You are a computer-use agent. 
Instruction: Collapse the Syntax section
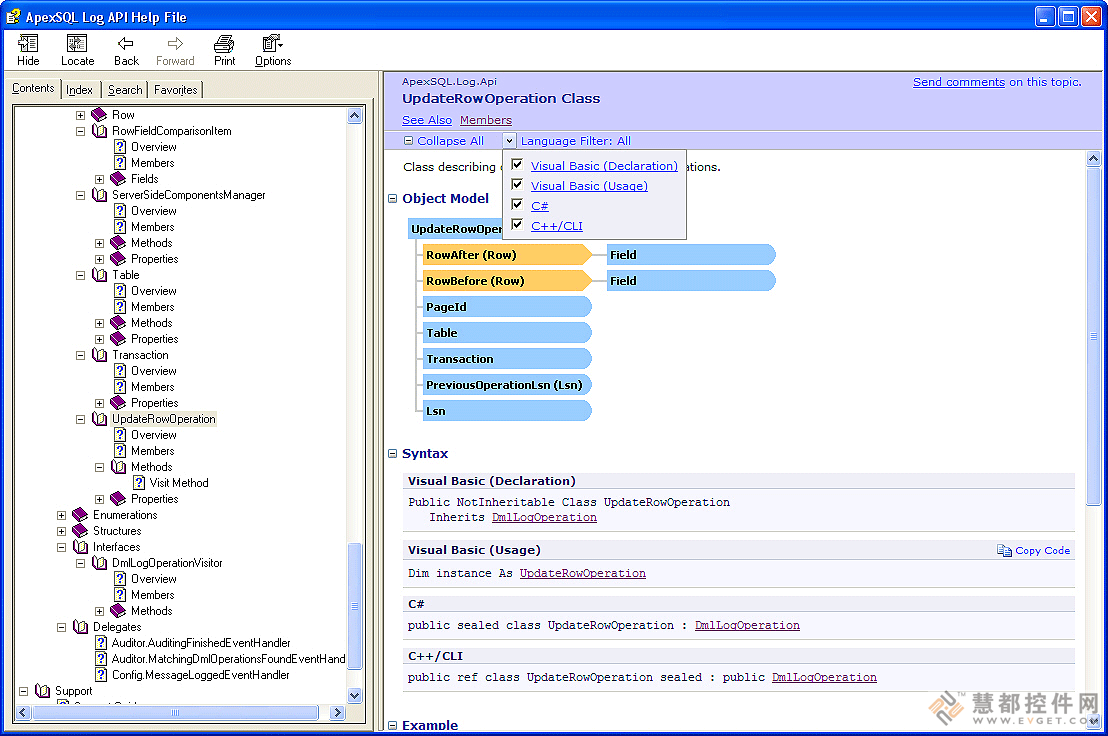coord(393,453)
